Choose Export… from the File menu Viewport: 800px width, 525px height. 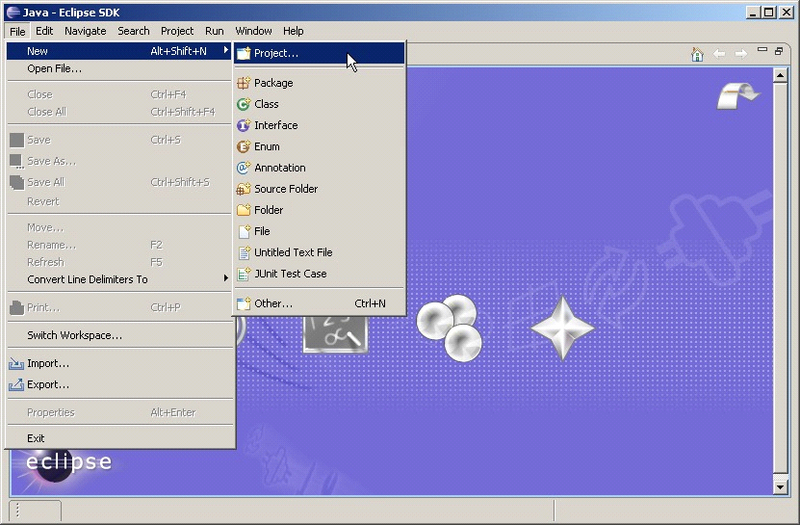click(x=120, y=385)
